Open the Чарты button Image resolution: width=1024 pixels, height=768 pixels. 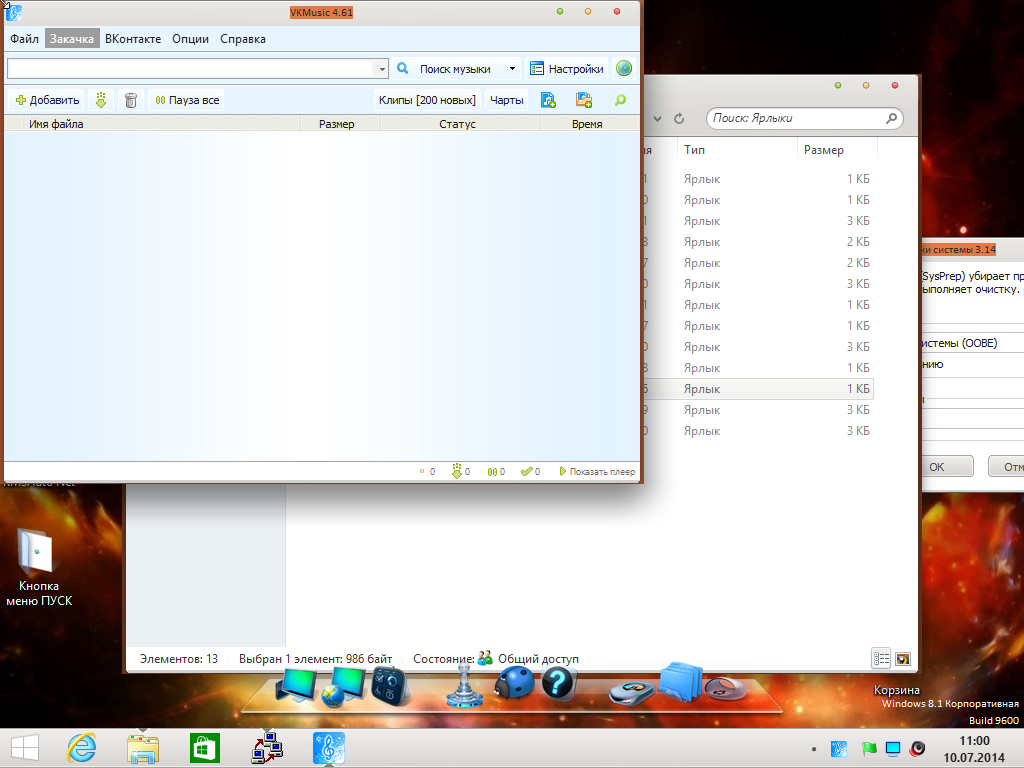[507, 100]
